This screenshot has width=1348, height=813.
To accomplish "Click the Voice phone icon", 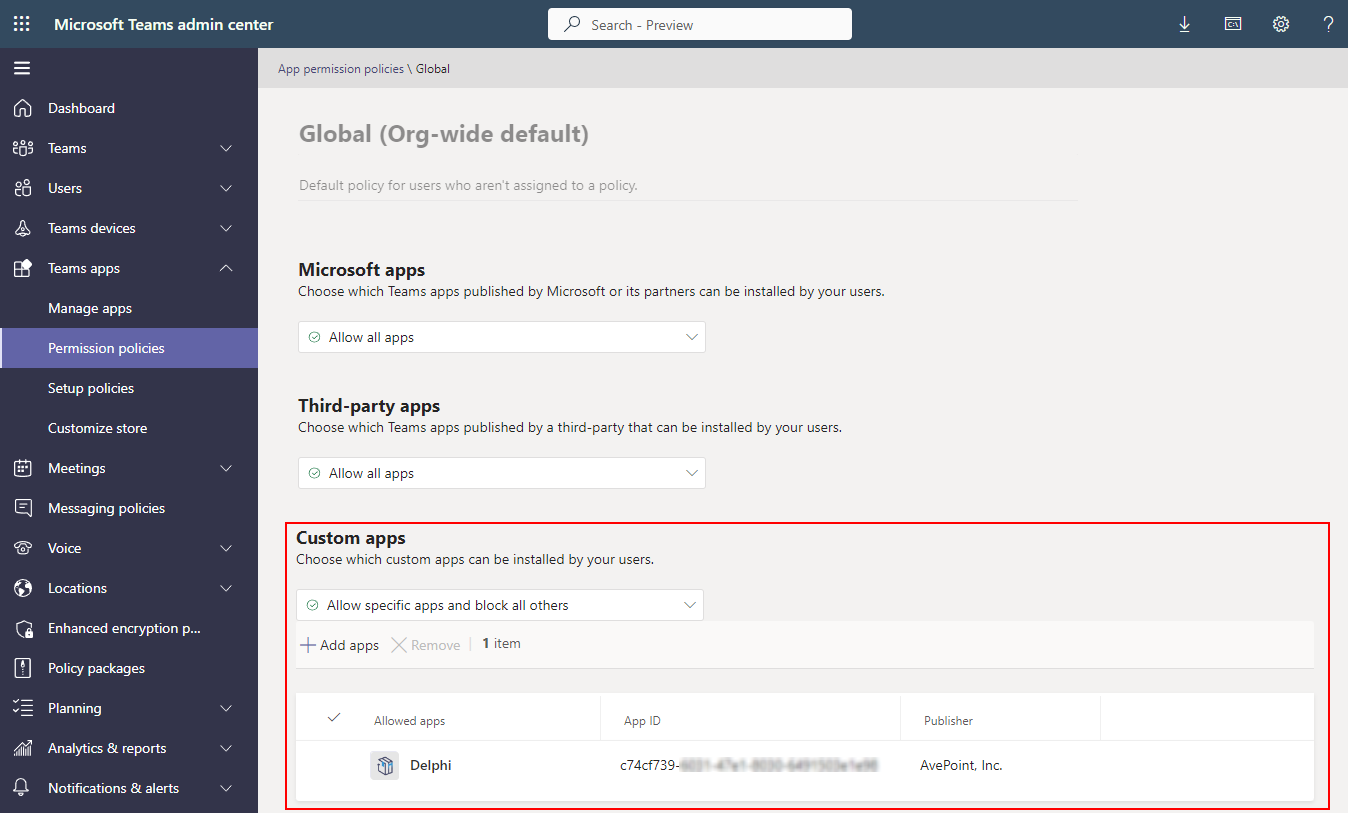I will pyautogui.click(x=23, y=548).
